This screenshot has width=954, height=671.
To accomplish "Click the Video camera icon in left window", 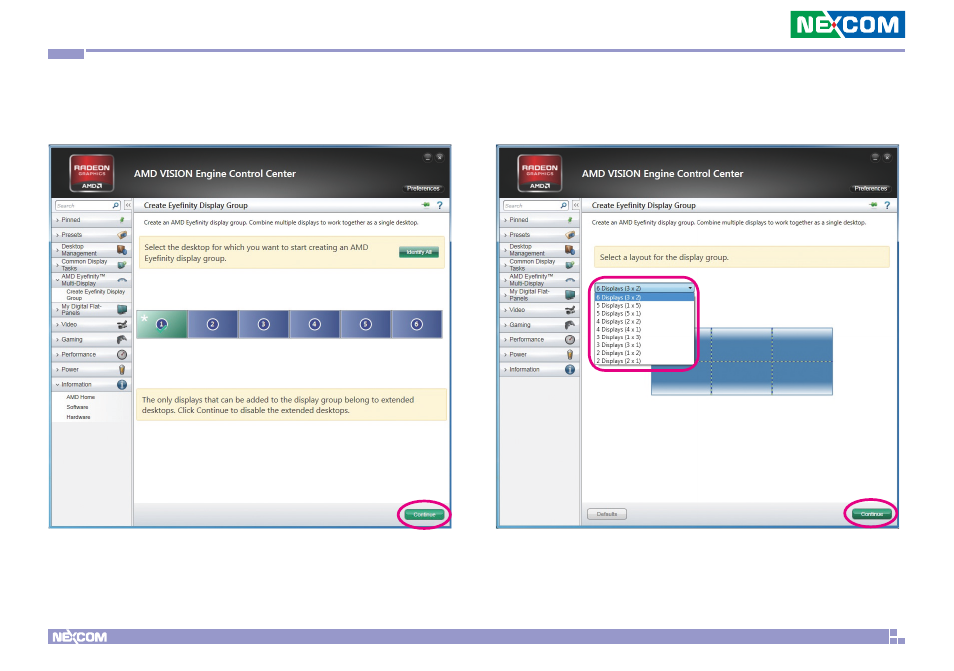I will pyautogui.click(x=122, y=324).
